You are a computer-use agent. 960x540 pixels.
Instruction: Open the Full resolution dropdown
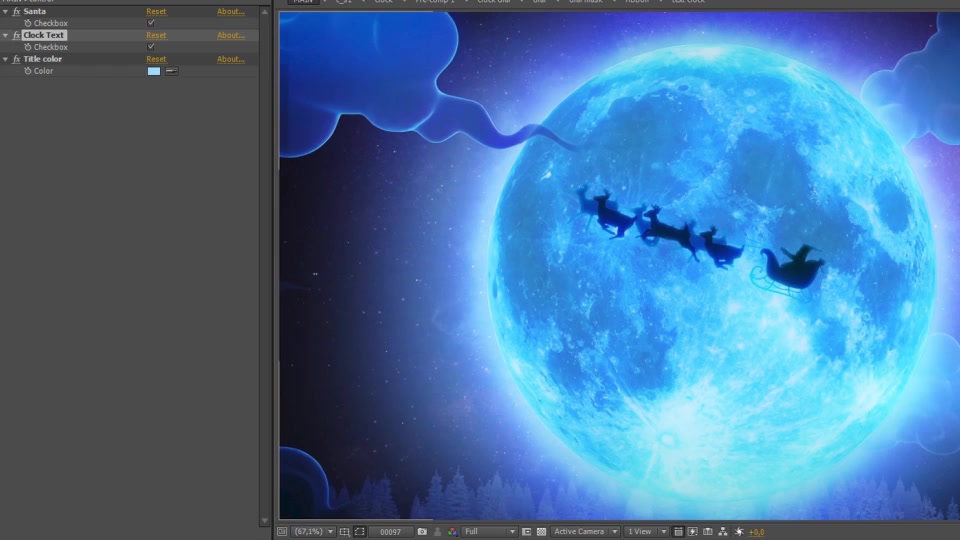coord(489,531)
